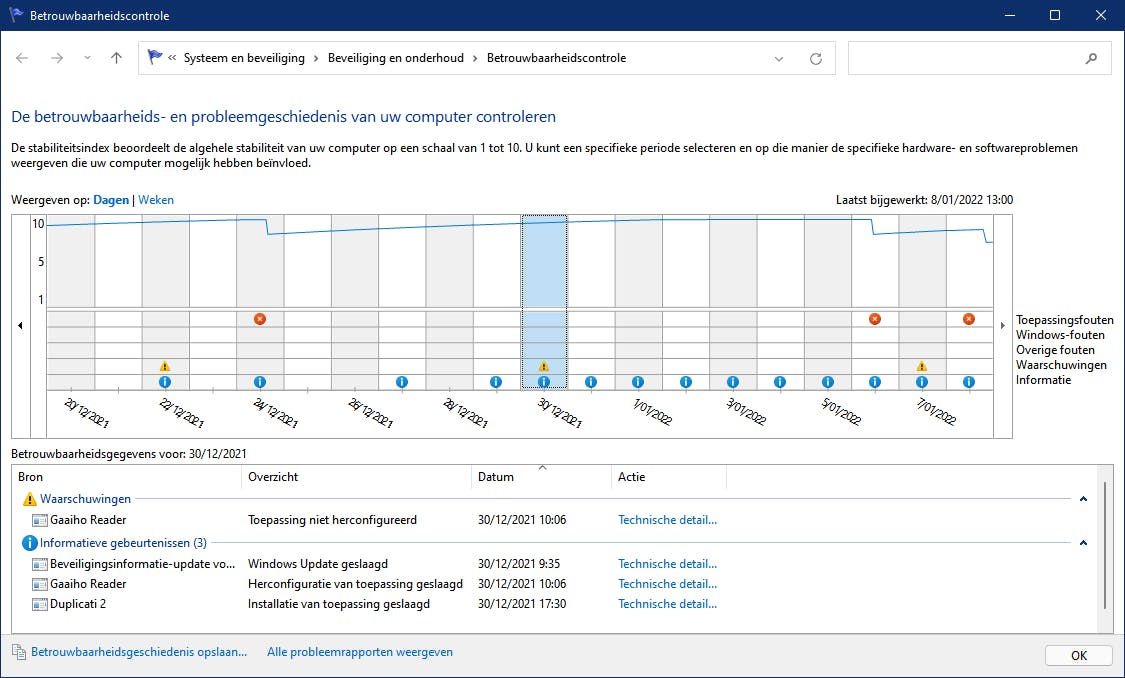Expand the breadcrumb overflow chevron «
The image size is (1125, 678).
(x=172, y=58)
